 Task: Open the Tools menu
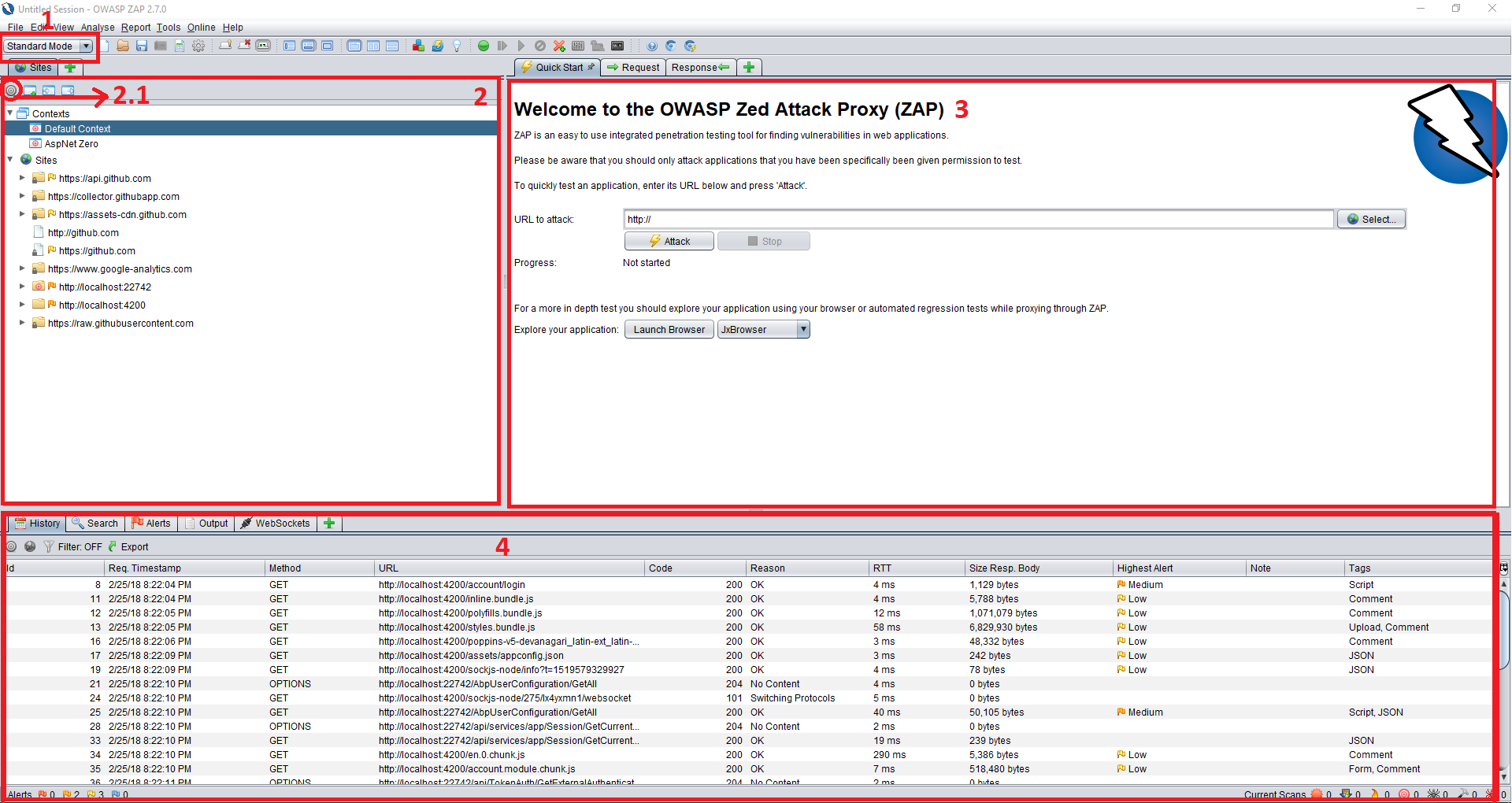point(169,28)
